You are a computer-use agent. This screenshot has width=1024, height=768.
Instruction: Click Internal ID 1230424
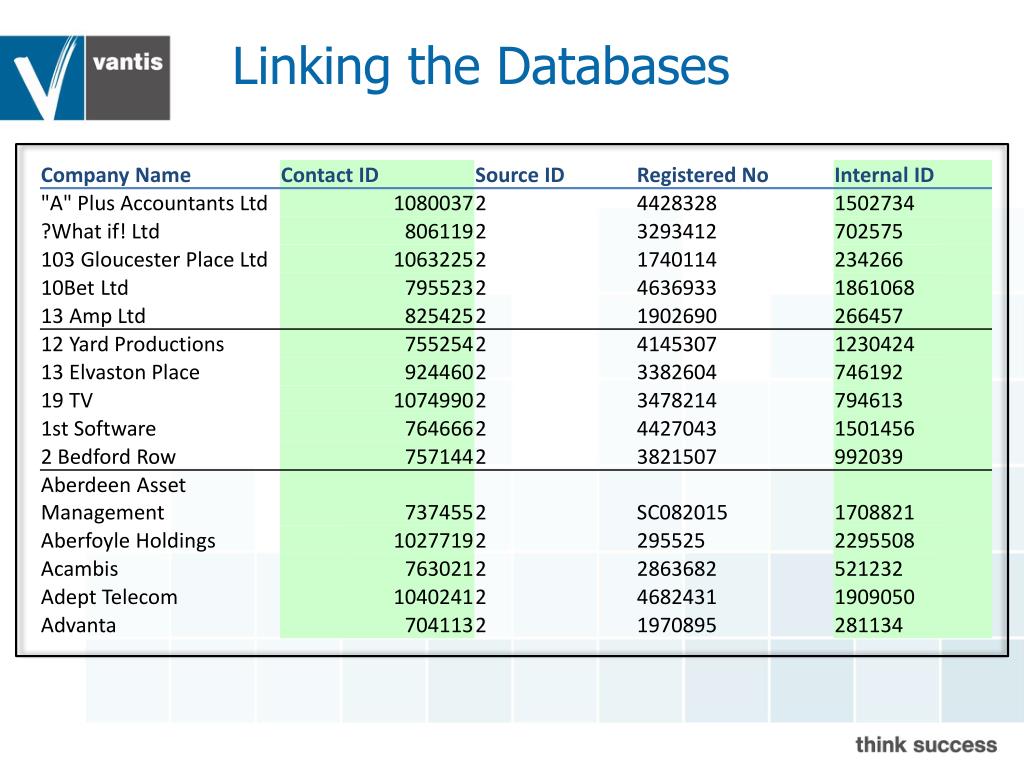tap(874, 344)
